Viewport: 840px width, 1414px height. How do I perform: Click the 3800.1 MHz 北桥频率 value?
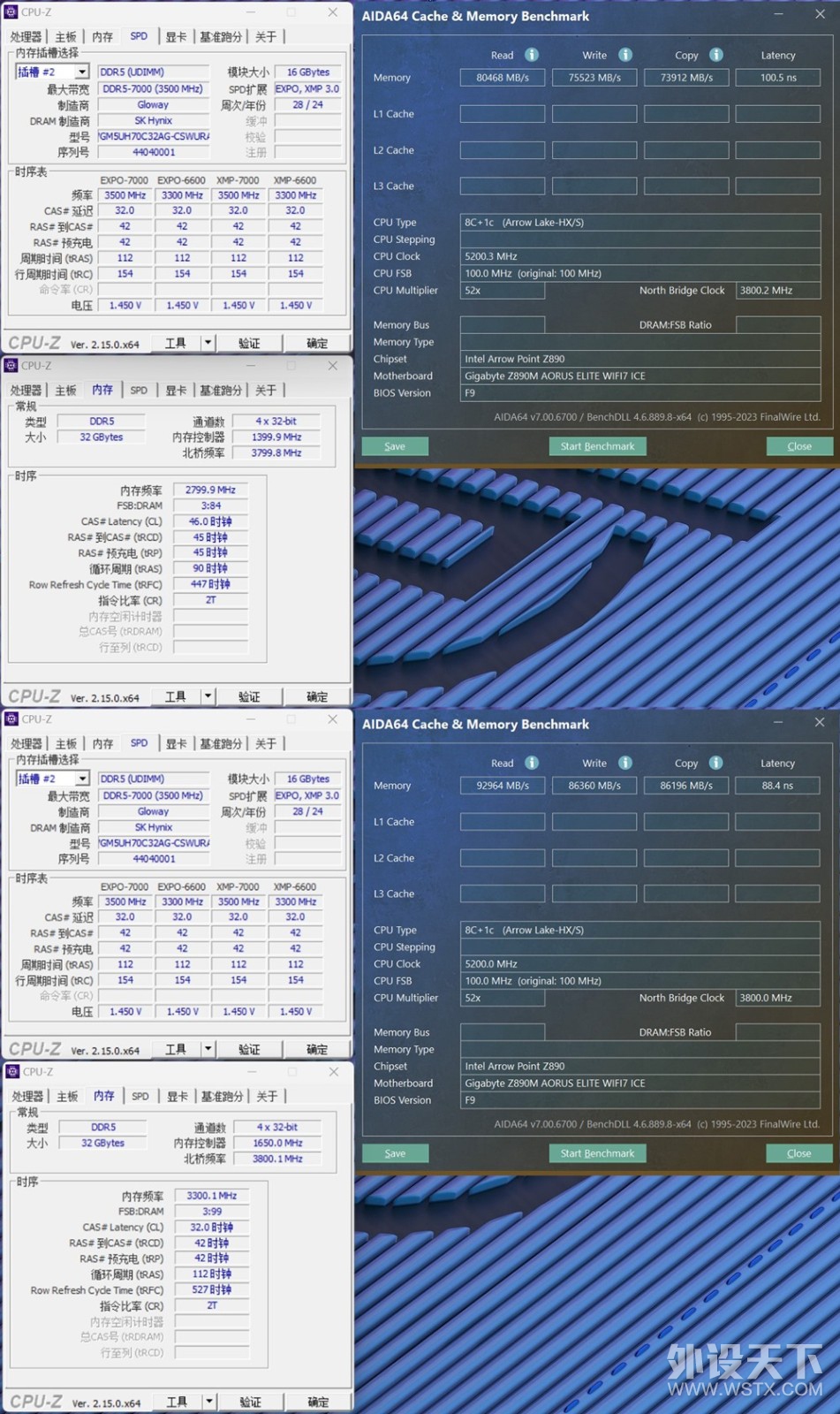tap(277, 1159)
